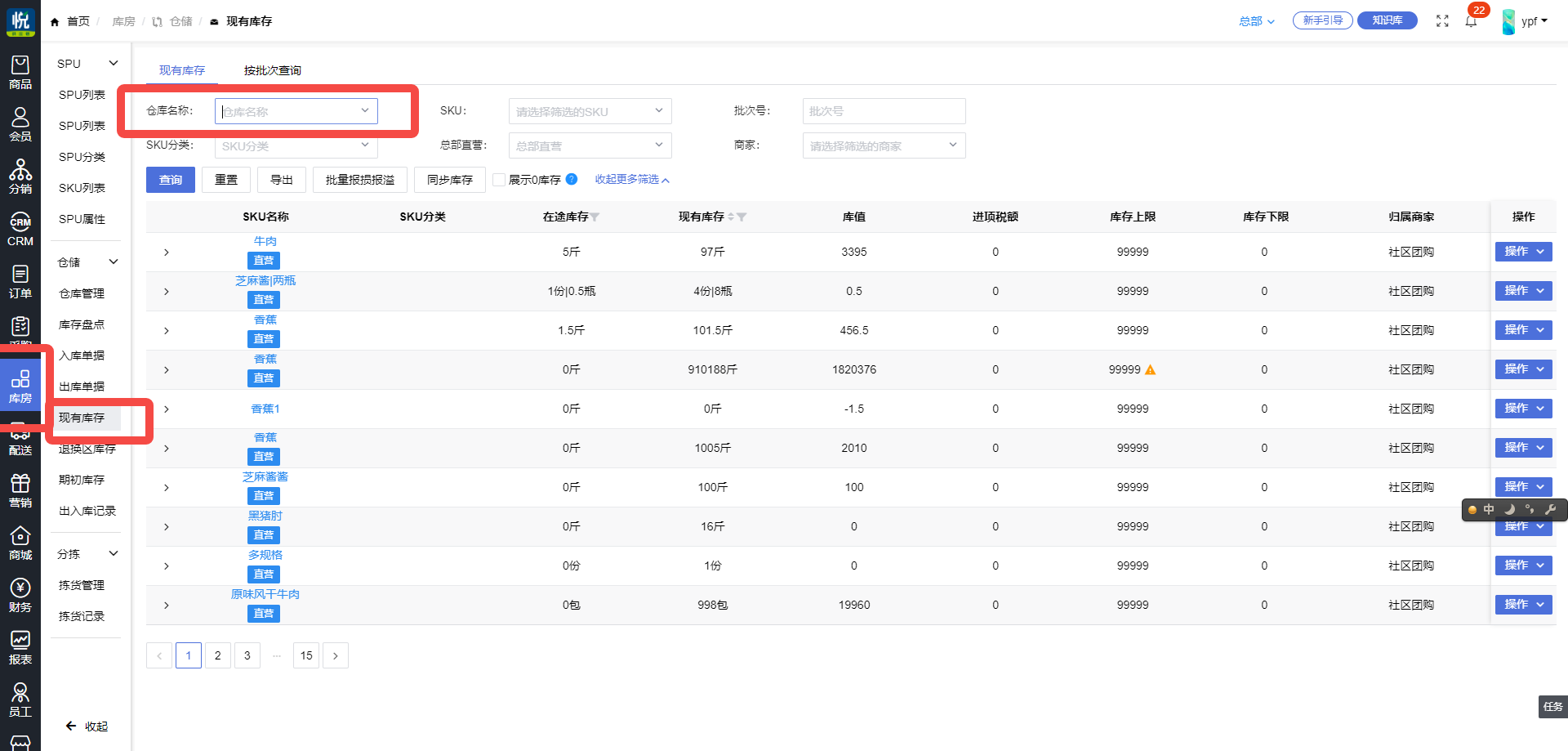Collapse the 仓储 menu group
1568x751 pixels.
[x=114, y=262]
